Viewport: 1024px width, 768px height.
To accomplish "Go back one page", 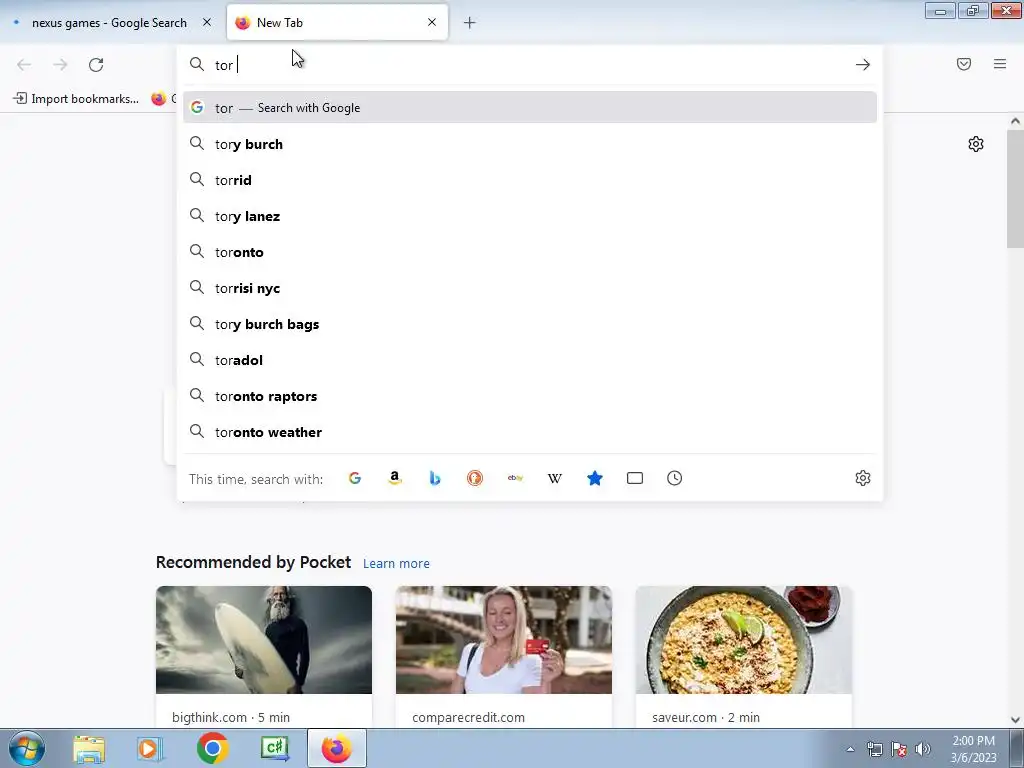I will (24, 65).
